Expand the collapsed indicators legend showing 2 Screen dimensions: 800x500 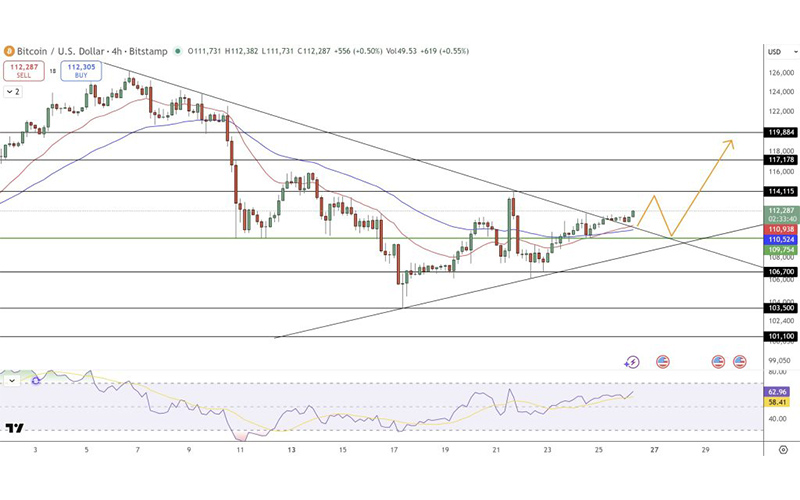[13, 92]
